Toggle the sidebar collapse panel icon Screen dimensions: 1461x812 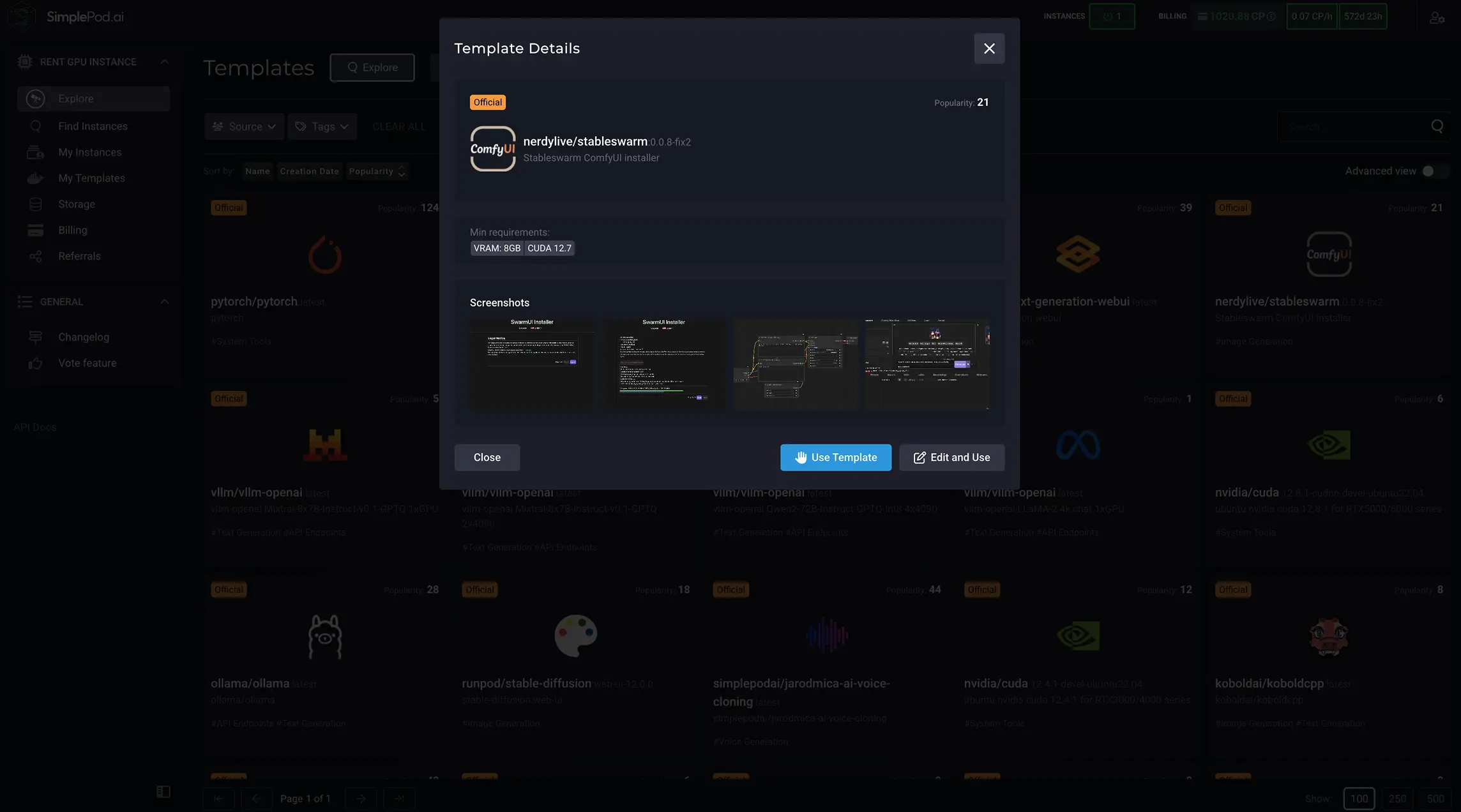pyautogui.click(x=163, y=792)
